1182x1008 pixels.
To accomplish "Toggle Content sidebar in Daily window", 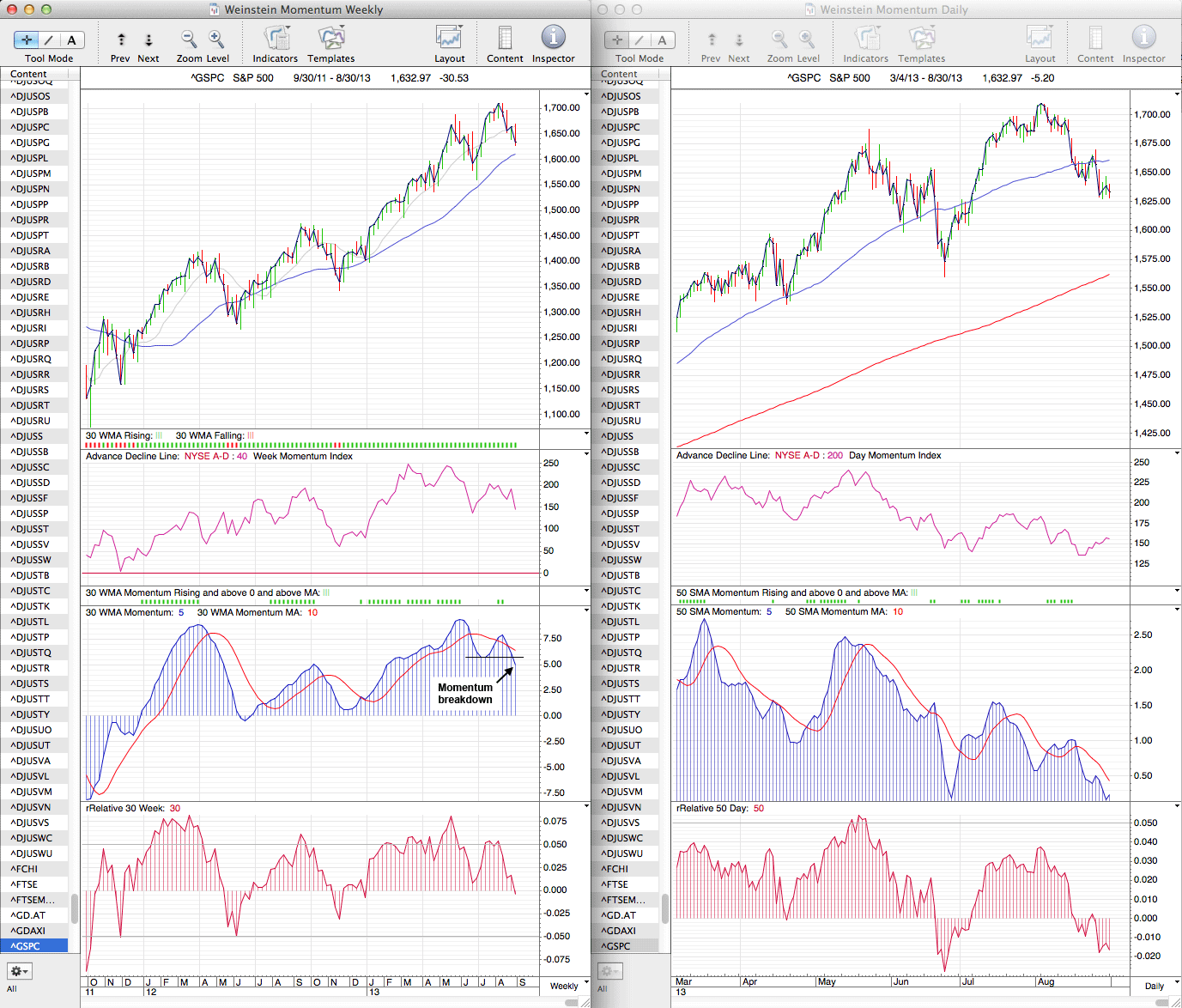I will coord(1095,38).
